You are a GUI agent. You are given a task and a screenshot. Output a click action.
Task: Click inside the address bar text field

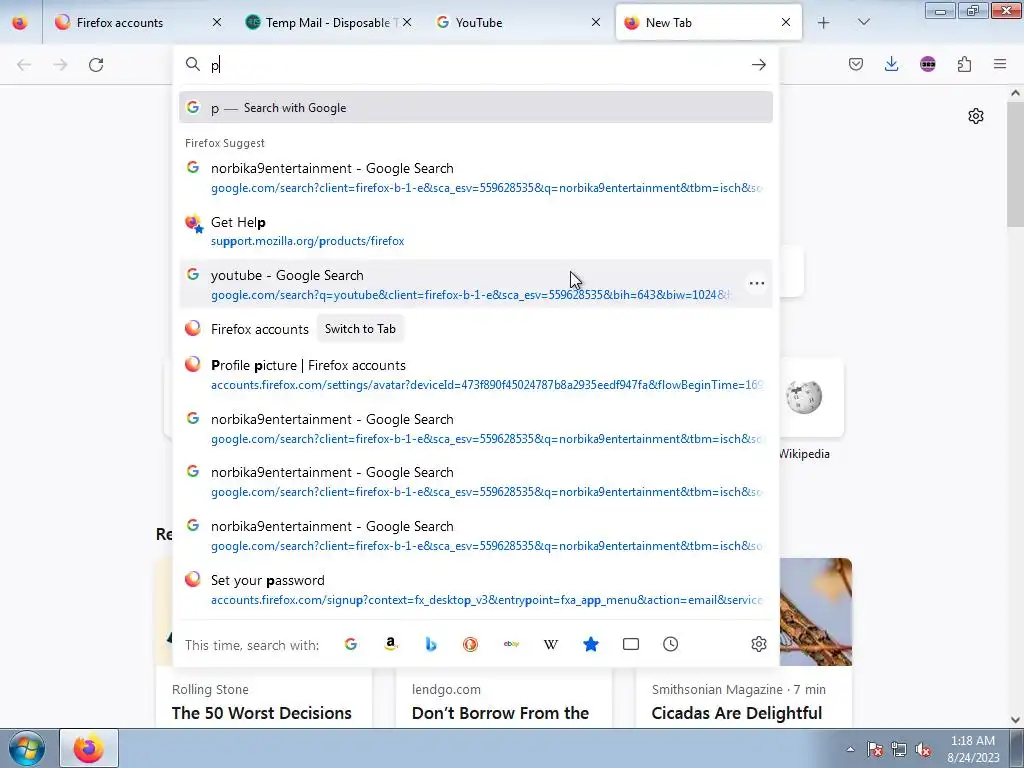477,65
